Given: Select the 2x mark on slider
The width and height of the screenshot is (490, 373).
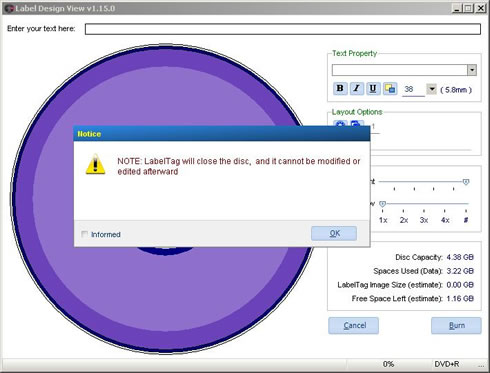Looking at the screenshot, I should point(404,220).
